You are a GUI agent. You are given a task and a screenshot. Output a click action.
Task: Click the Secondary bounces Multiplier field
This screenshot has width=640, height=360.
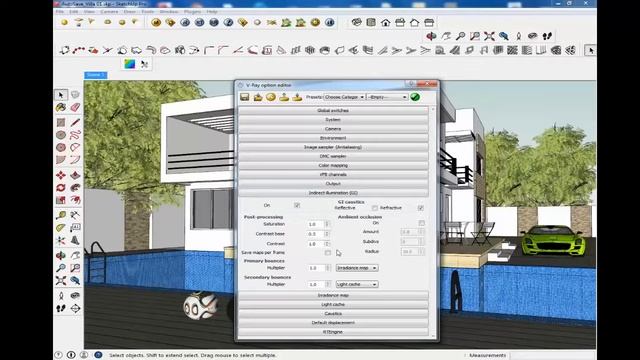click(316, 284)
